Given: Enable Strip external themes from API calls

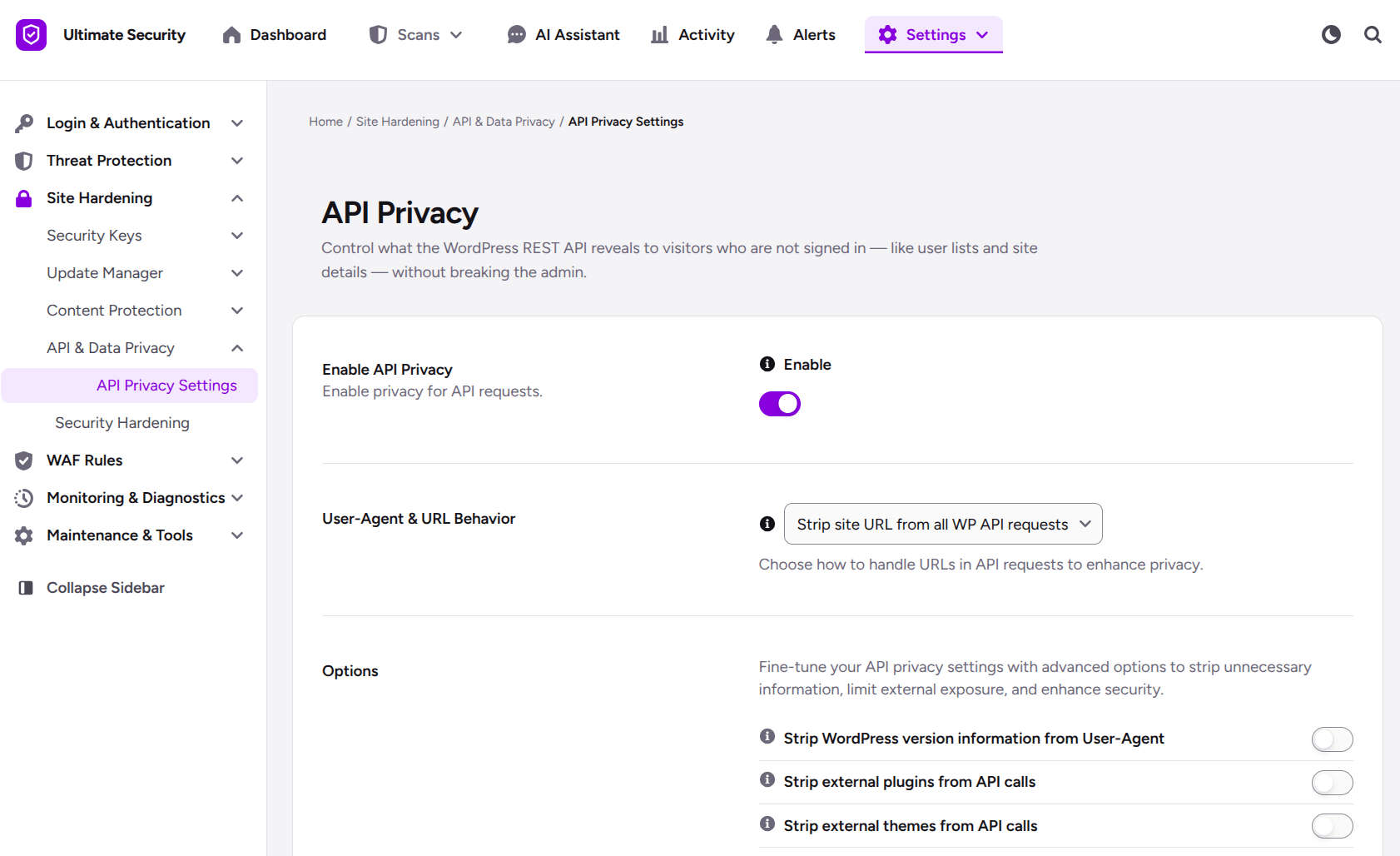Looking at the screenshot, I should click(1333, 826).
